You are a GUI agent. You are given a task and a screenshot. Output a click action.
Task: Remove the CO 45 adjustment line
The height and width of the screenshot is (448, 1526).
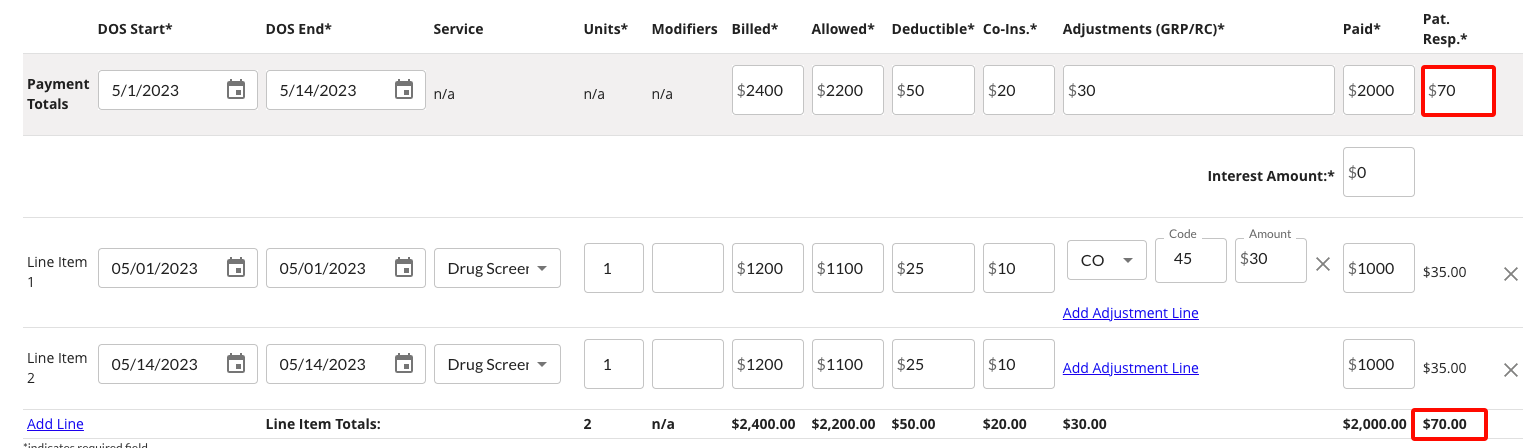click(1323, 264)
